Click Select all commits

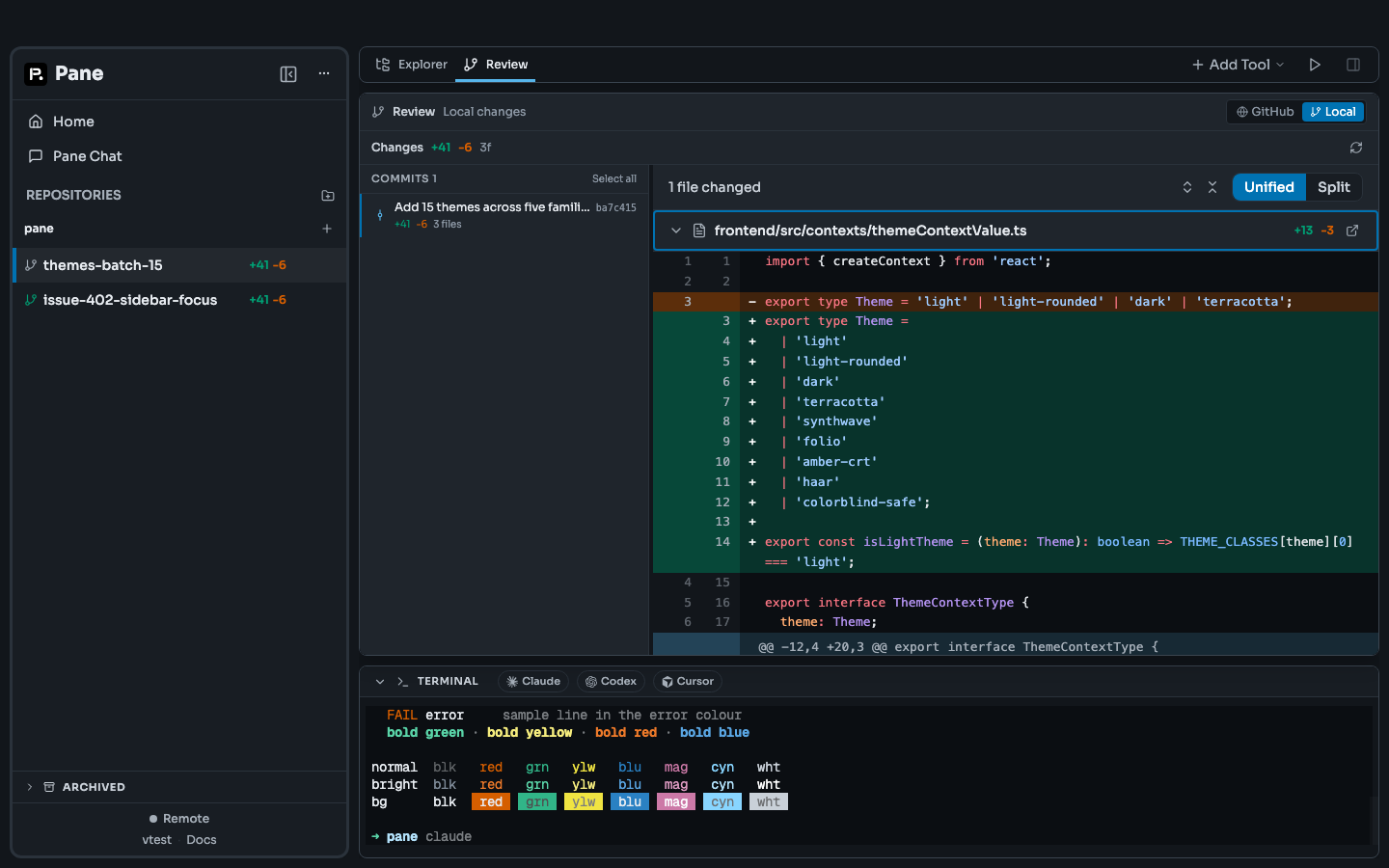[614, 179]
